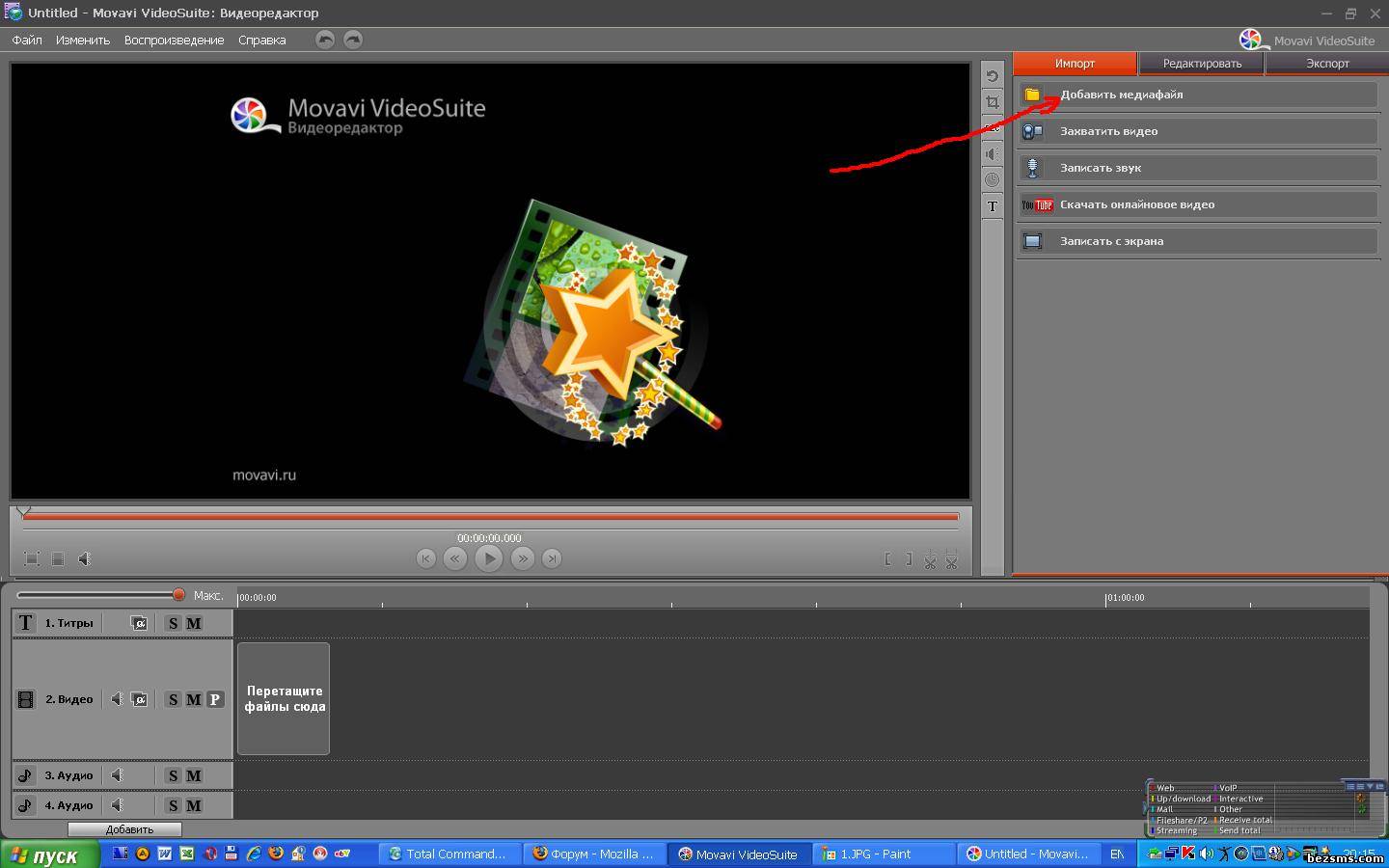Click the music note icon of 4. Аудио track

[26, 805]
